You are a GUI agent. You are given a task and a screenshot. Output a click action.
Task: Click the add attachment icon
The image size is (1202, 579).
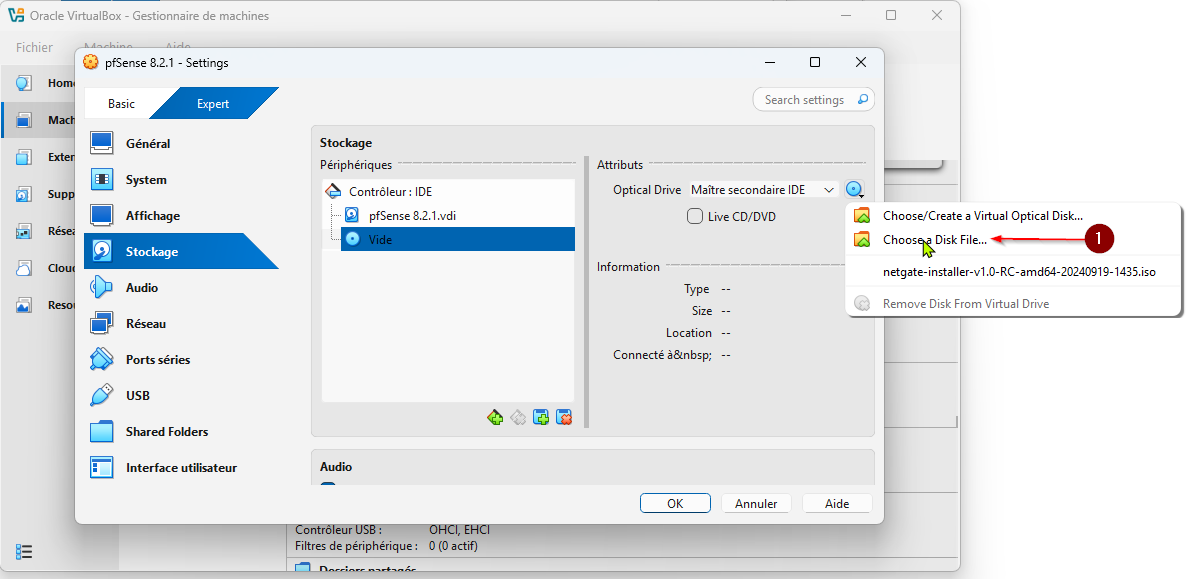pyautogui.click(x=541, y=418)
